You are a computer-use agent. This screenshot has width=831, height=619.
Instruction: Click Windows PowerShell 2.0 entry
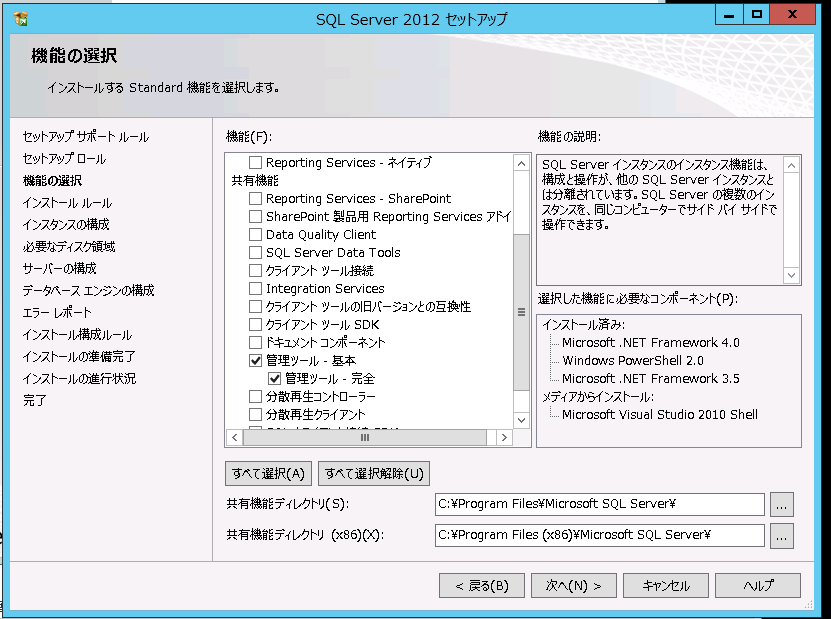coord(633,361)
